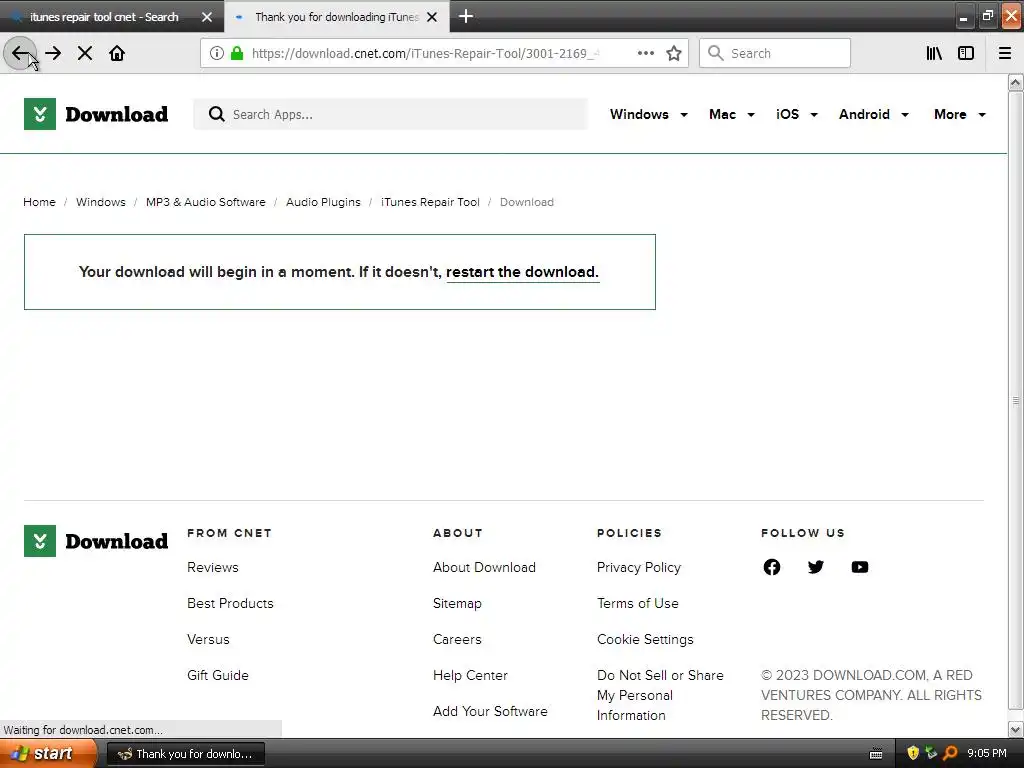Switch to 'itunes repair tool cnet - Search' tab
Screen dimensions: 1024x768
coord(104,17)
